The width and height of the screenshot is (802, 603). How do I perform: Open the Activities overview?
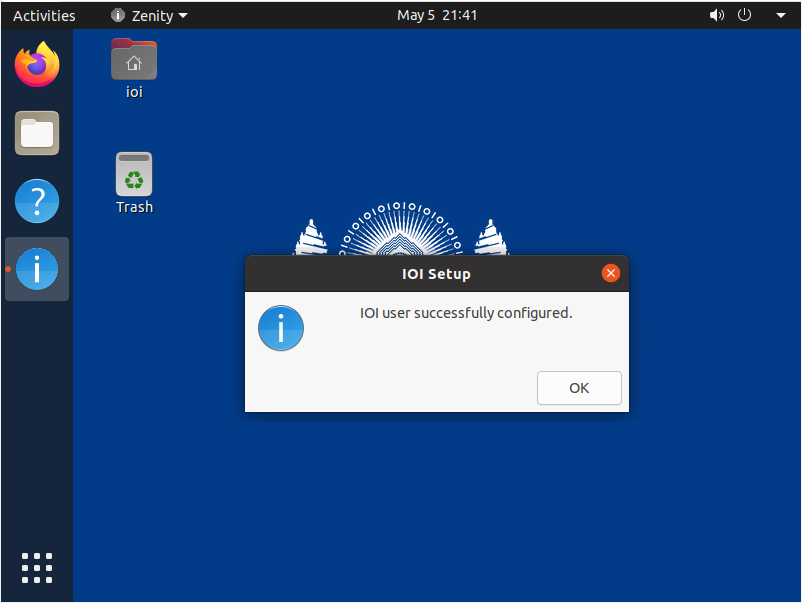point(44,15)
